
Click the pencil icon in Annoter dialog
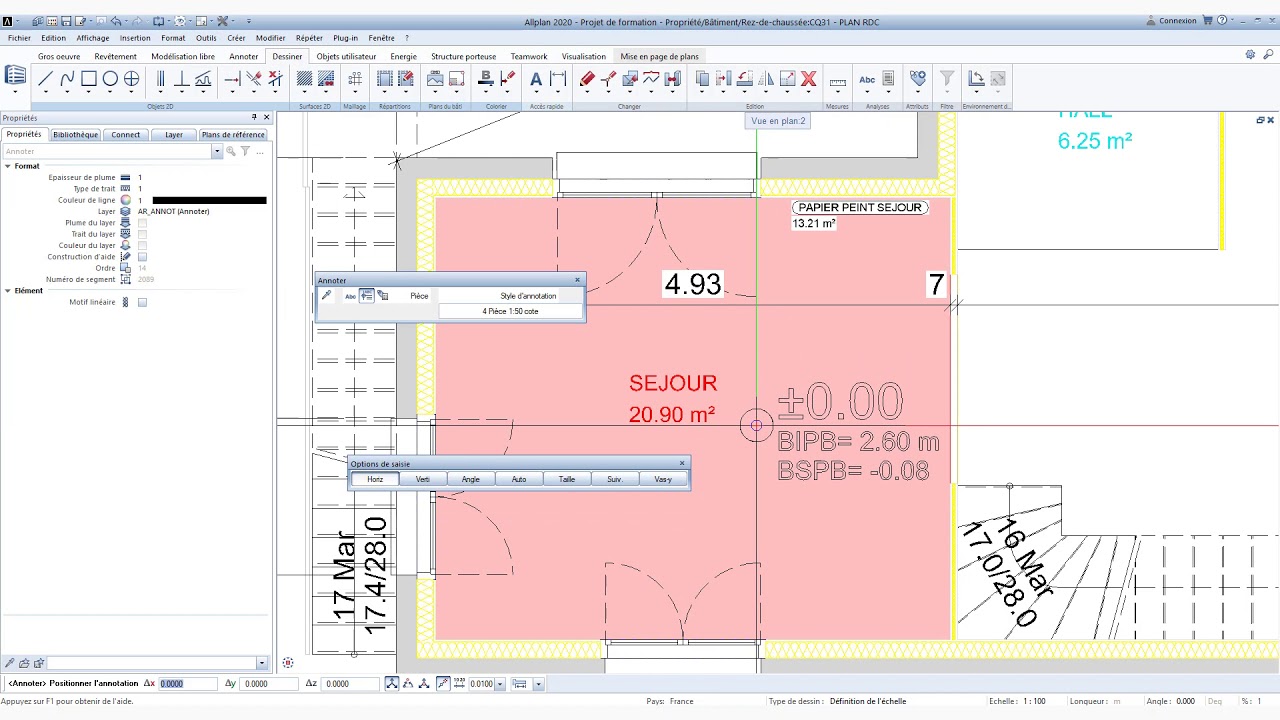click(x=326, y=296)
